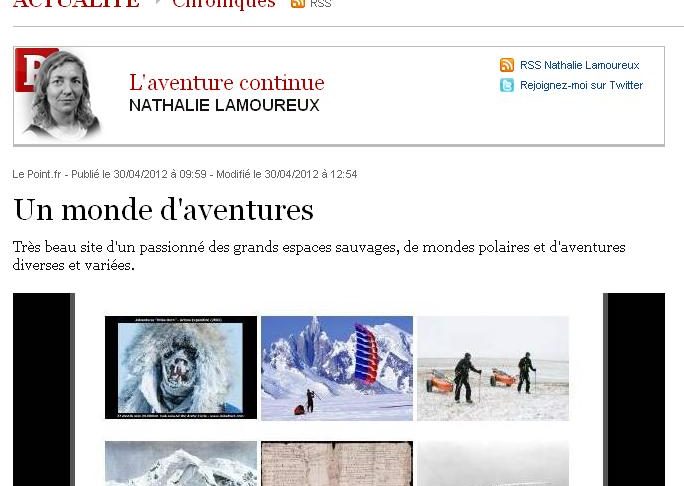Image resolution: width=684 pixels, height=486 pixels.
Task: Click the RSS icon for Nathalie Lamoureux
Action: click(x=507, y=65)
